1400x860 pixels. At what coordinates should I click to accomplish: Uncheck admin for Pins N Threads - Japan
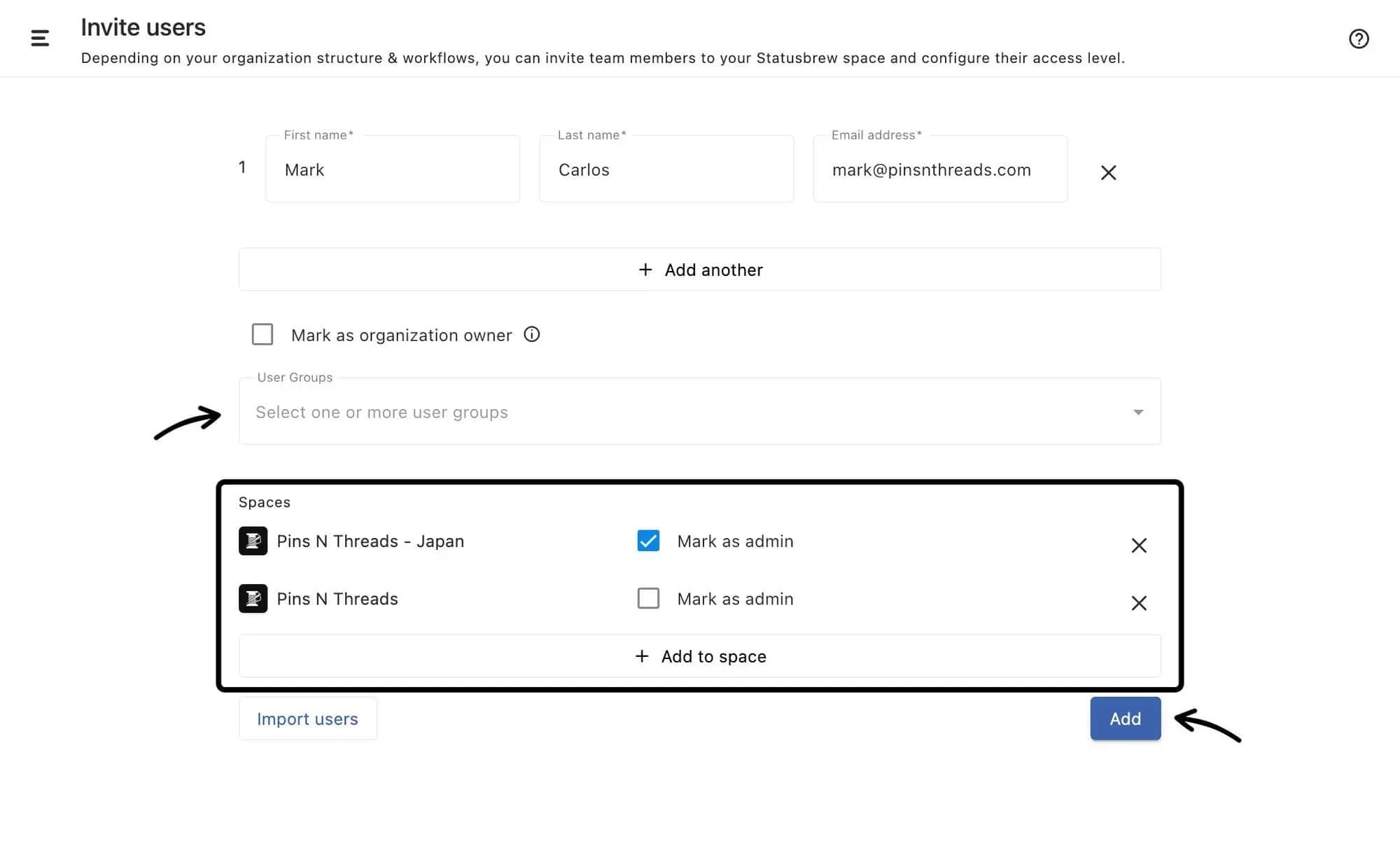click(648, 541)
